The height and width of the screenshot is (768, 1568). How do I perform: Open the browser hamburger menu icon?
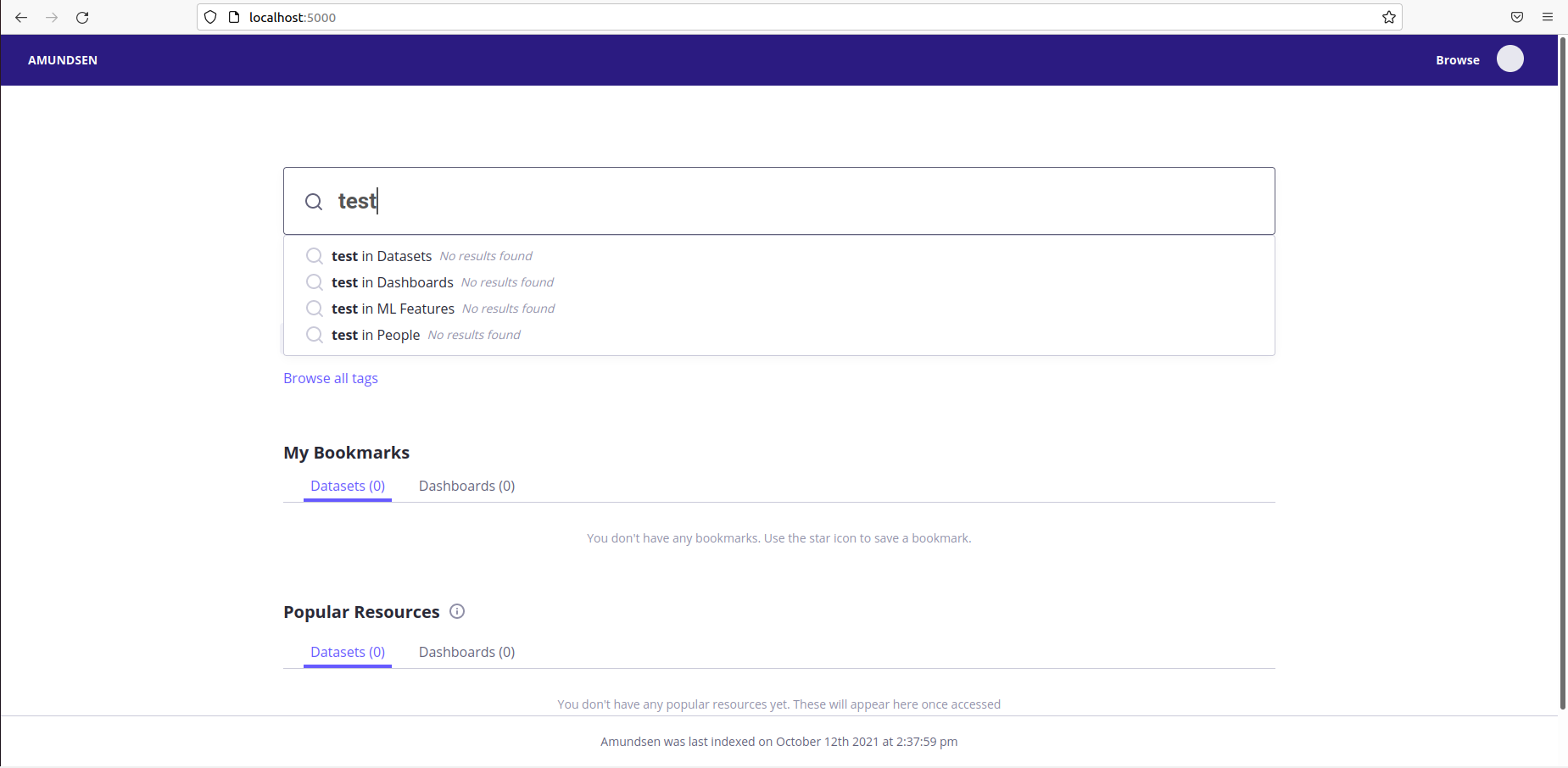coord(1547,17)
